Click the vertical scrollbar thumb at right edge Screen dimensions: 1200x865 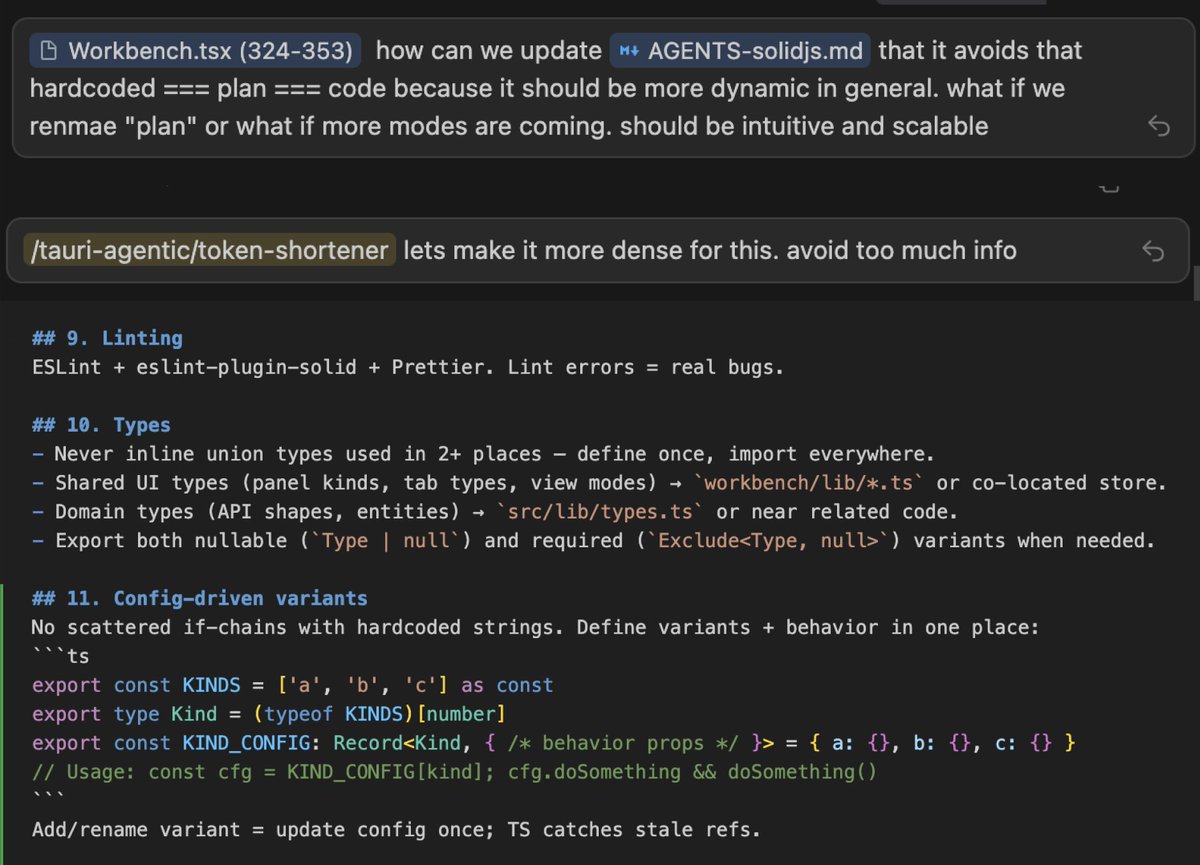(x=1195, y=281)
